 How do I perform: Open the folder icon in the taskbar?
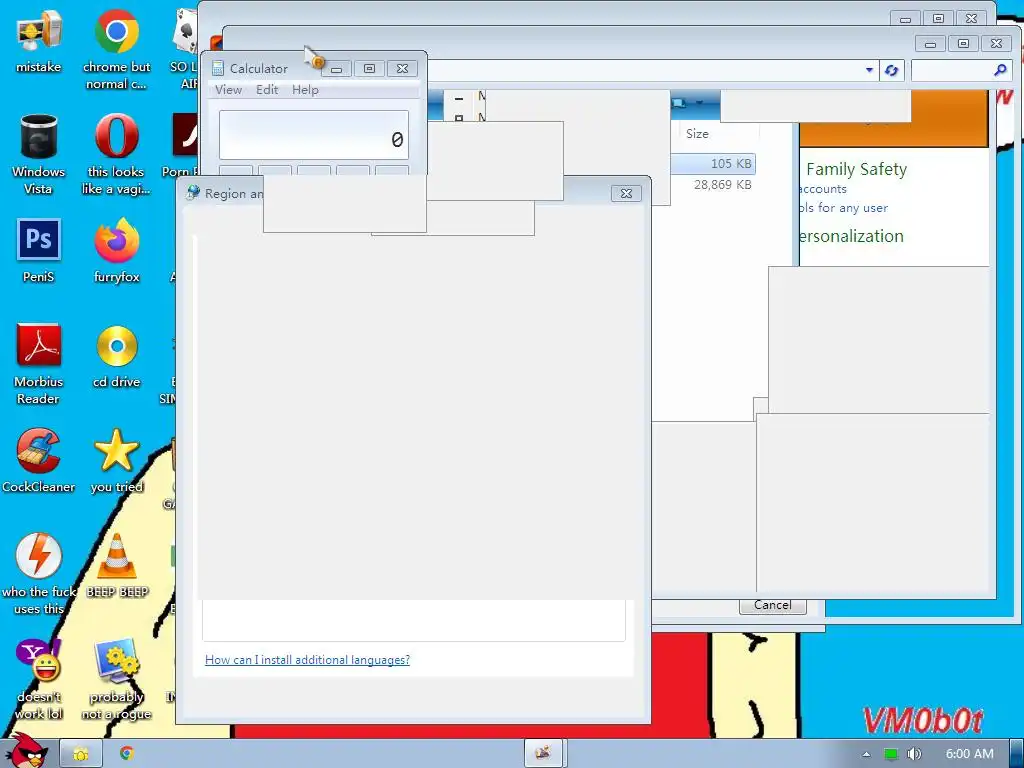tap(81, 754)
